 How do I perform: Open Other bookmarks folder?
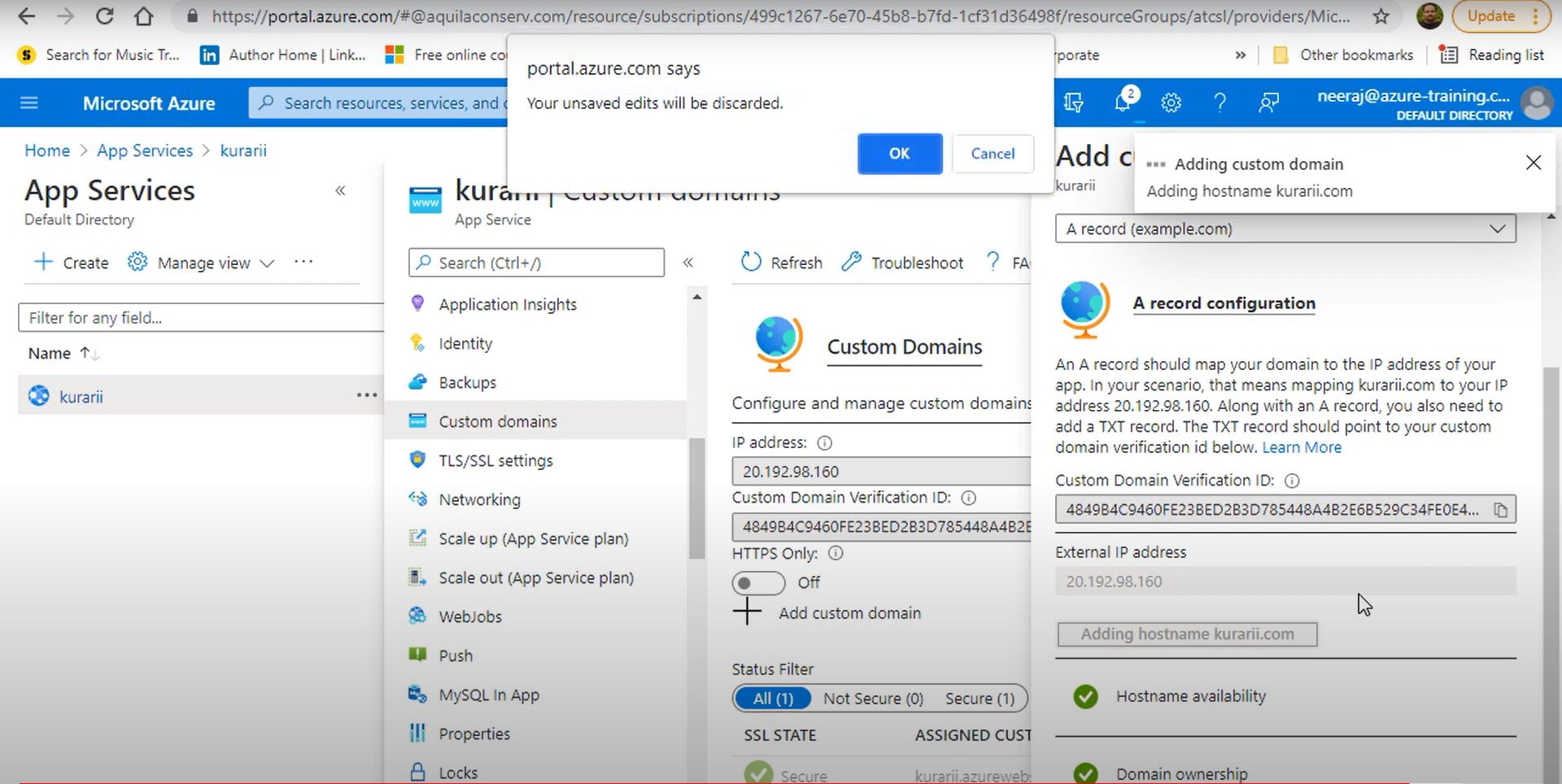[1343, 54]
